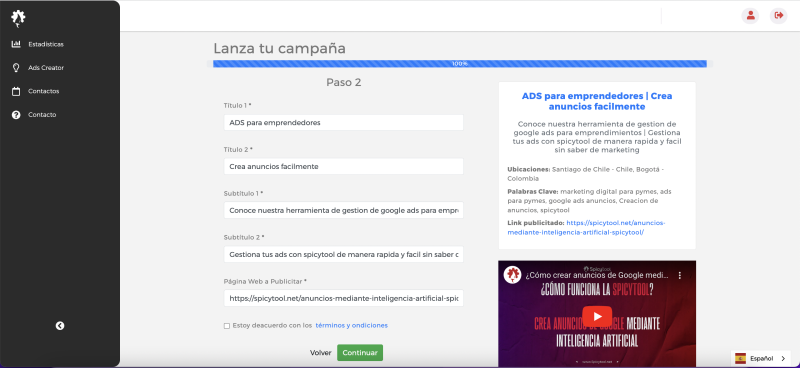Click the Contactos calendar icon

(16, 91)
